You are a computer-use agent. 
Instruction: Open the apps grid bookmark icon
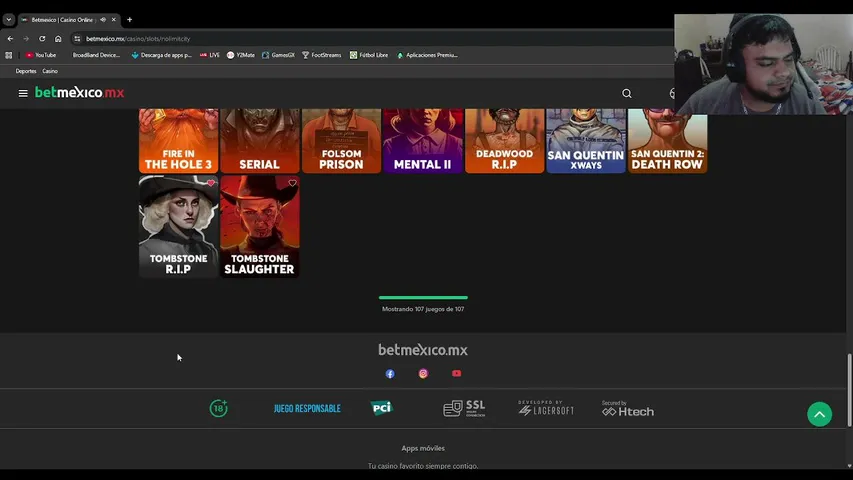tap(9, 55)
